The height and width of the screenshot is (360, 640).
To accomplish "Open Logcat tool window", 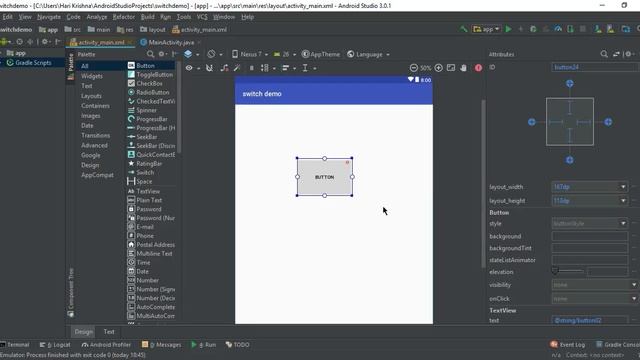I will click(x=55, y=344).
